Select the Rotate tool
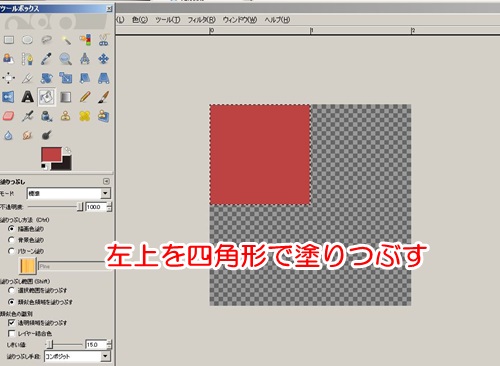This screenshot has height=366, width=500. pyautogui.click(x=46, y=78)
